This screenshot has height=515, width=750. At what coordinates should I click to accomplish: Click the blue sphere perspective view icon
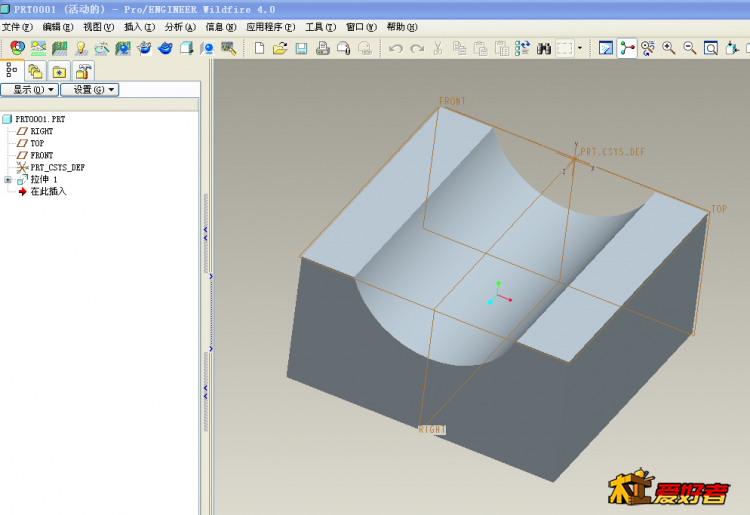point(208,48)
